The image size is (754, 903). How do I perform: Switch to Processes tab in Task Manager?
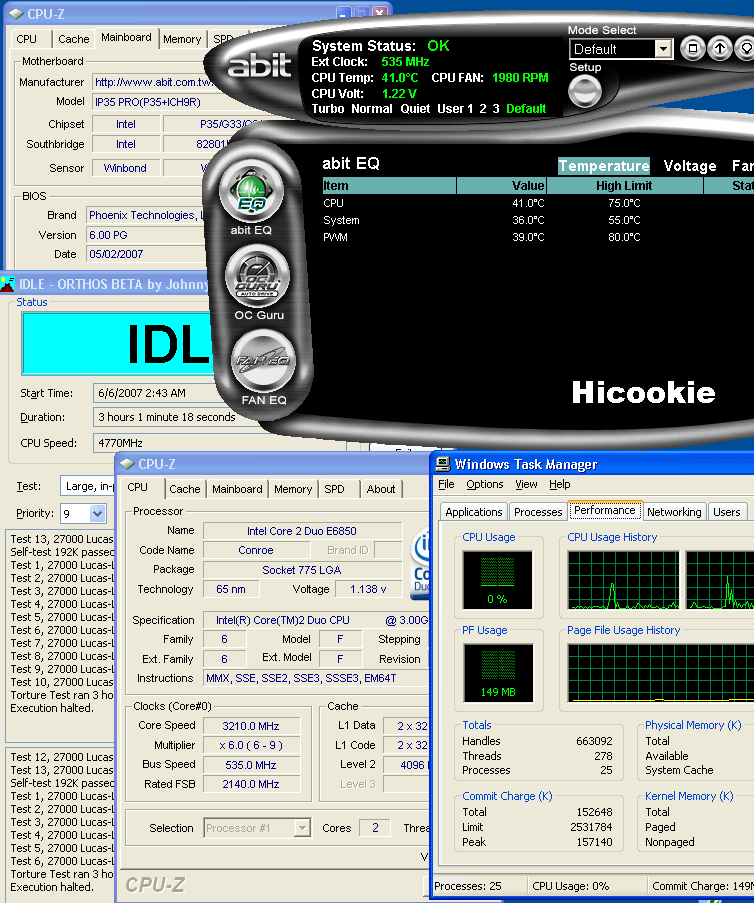[537, 512]
